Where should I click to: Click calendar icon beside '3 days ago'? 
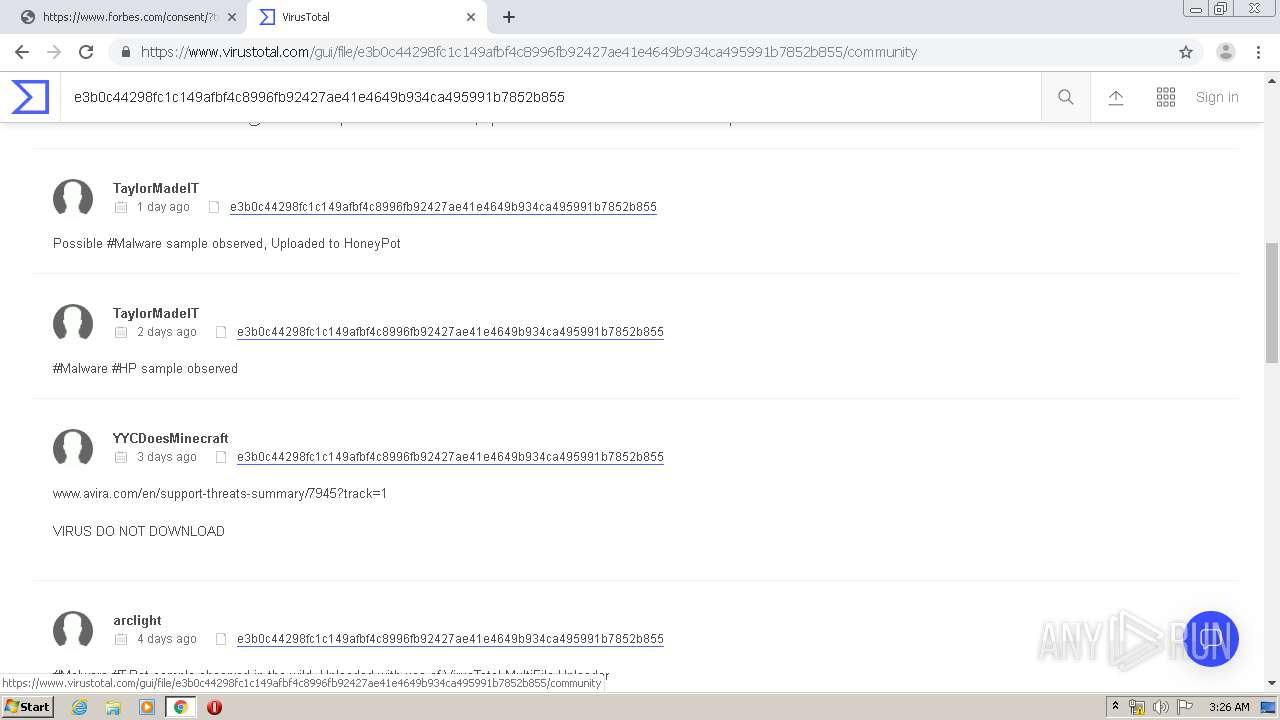coord(121,457)
